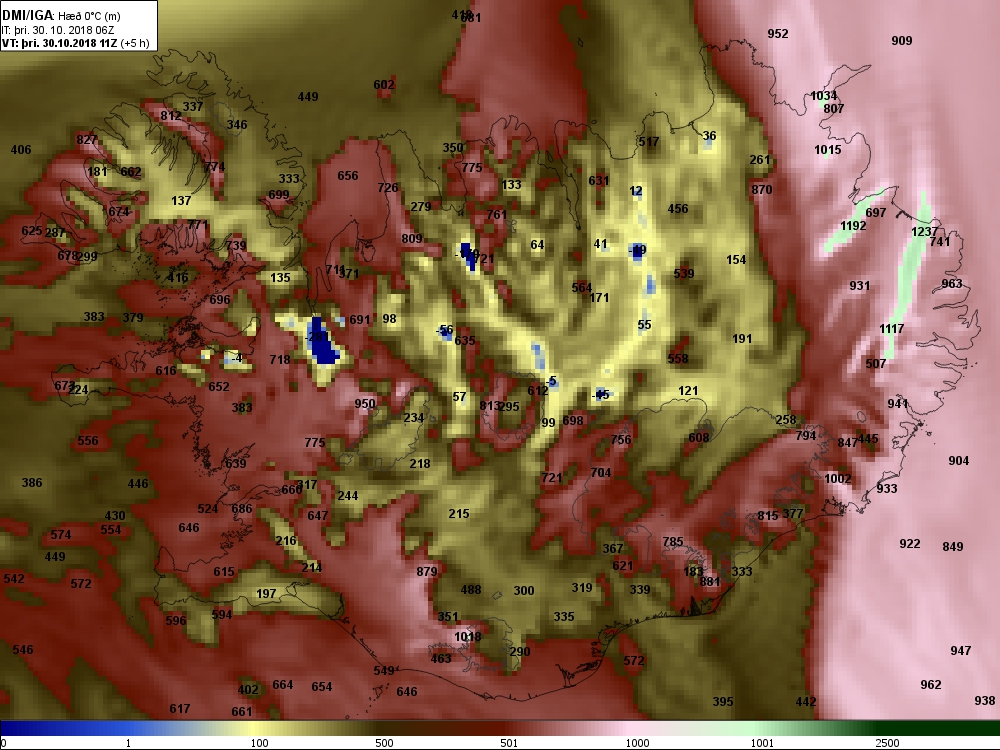Click the map value 950
The width and height of the screenshot is (1000, 750).
pyautogui.click(x=365, y=404)
